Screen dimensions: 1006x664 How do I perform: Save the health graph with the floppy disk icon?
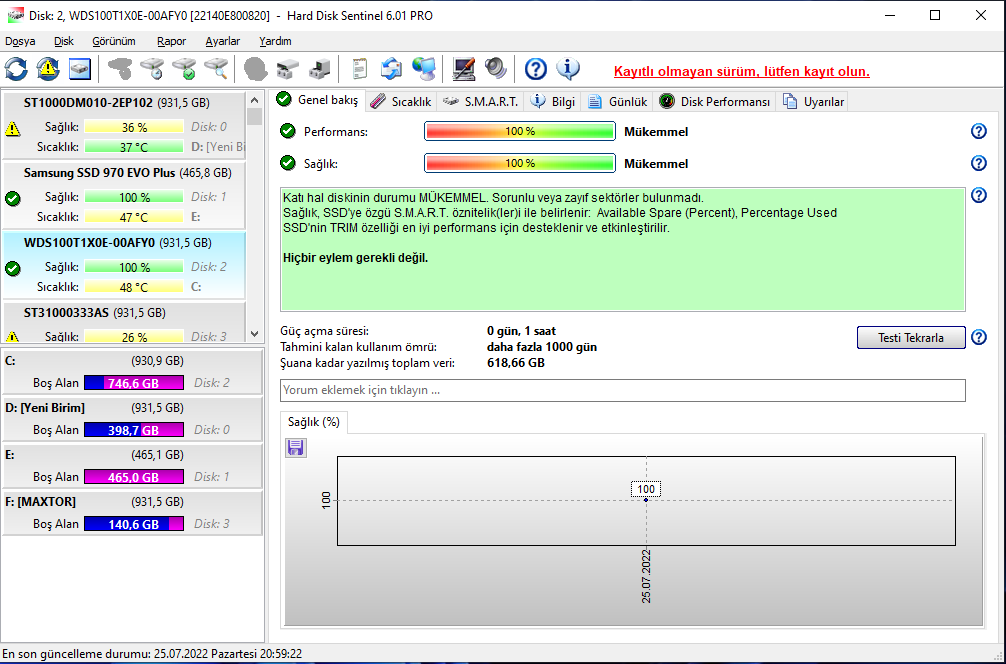(296, 448)
